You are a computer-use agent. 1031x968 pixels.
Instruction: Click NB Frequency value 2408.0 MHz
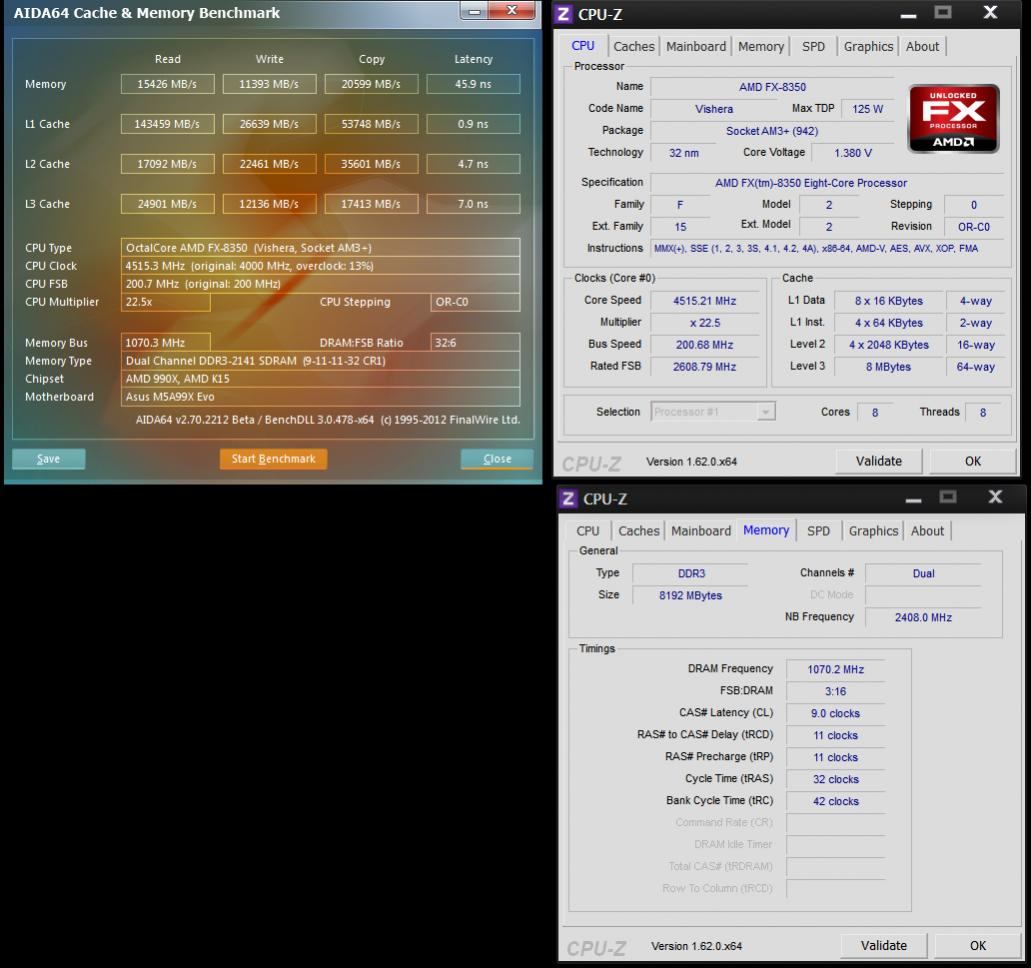(923, 617)
